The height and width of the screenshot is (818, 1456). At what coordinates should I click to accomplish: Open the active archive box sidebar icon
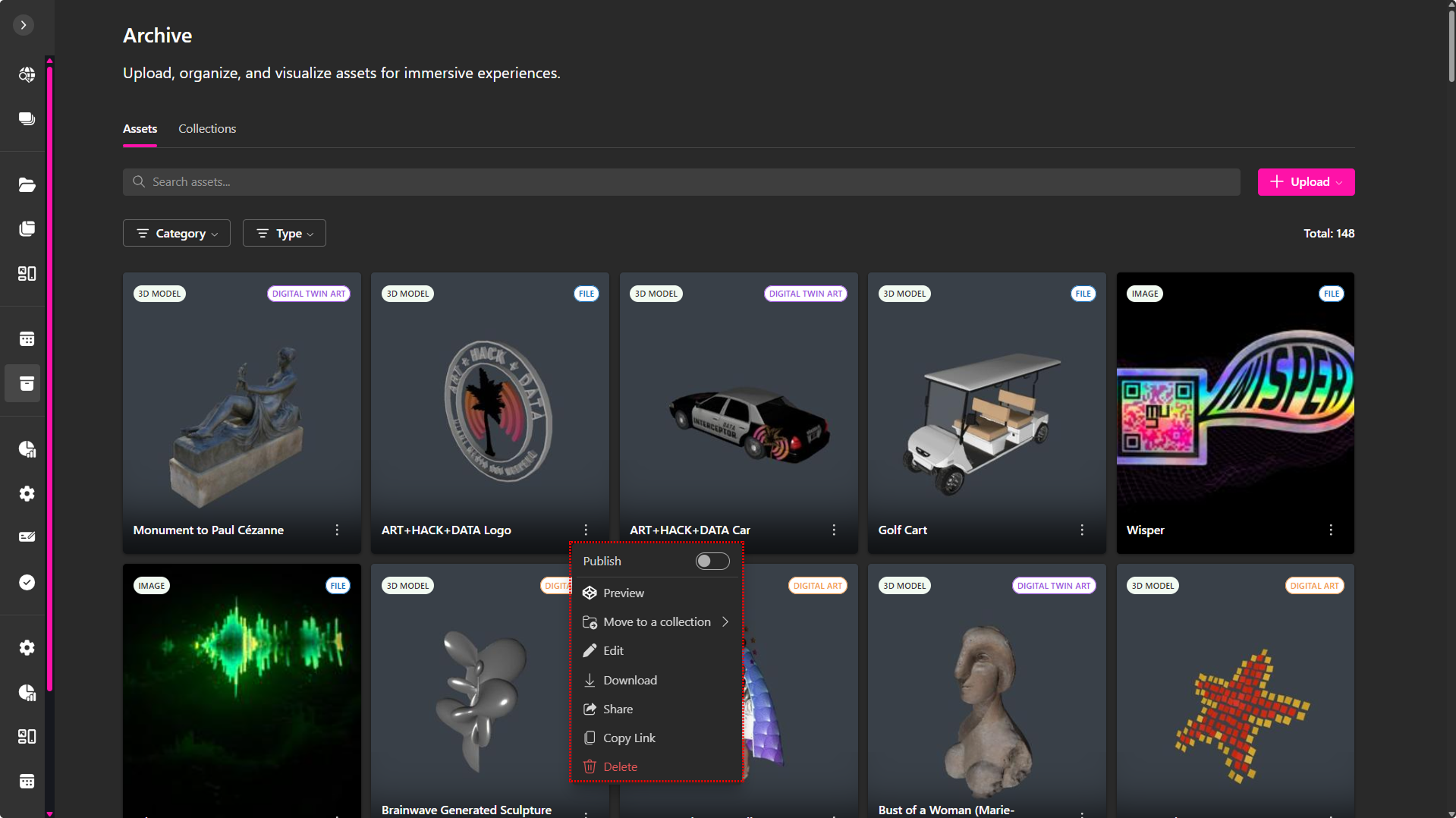click(27, 383)
